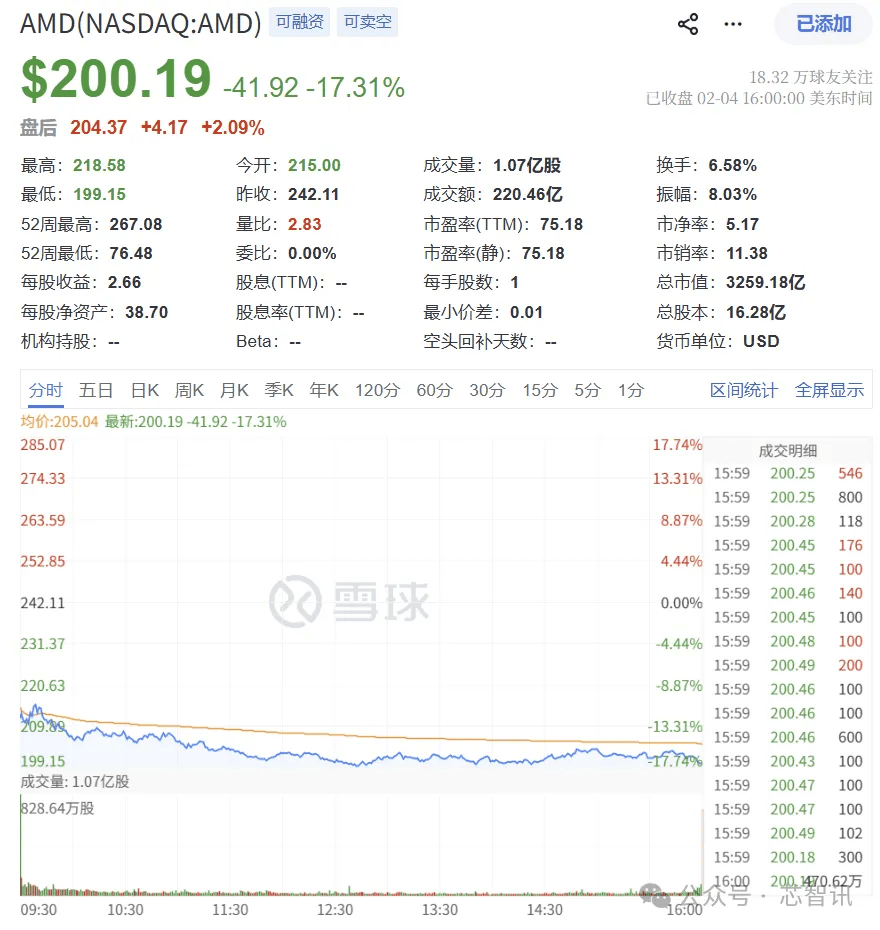The height and width of the screenshot is (930, 880).
Task: Click the 可卖空 tag
Action: (367, 22)
